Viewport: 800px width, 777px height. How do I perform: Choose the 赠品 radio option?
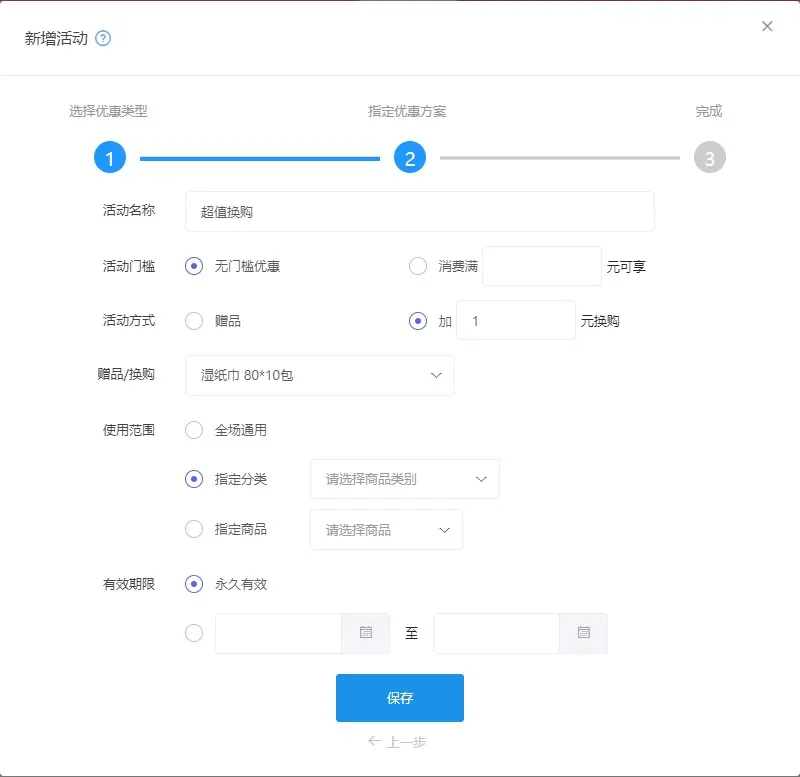[x=194, y=321]
